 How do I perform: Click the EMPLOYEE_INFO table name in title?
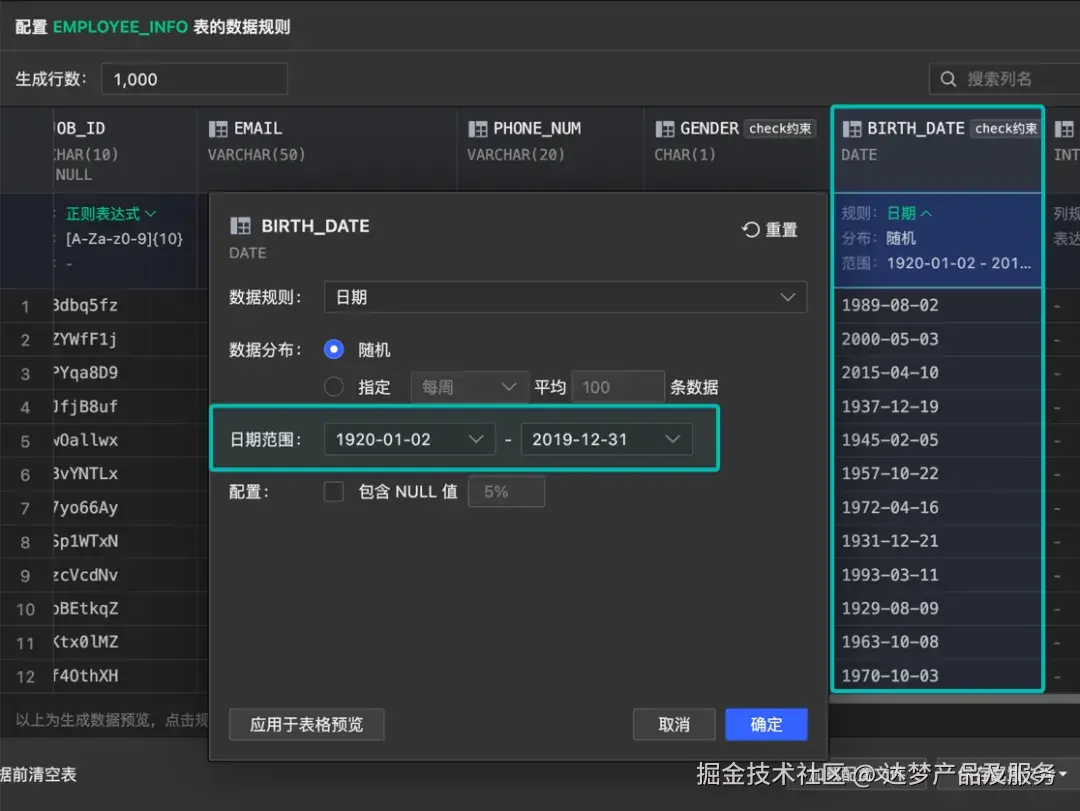(120, 27)
